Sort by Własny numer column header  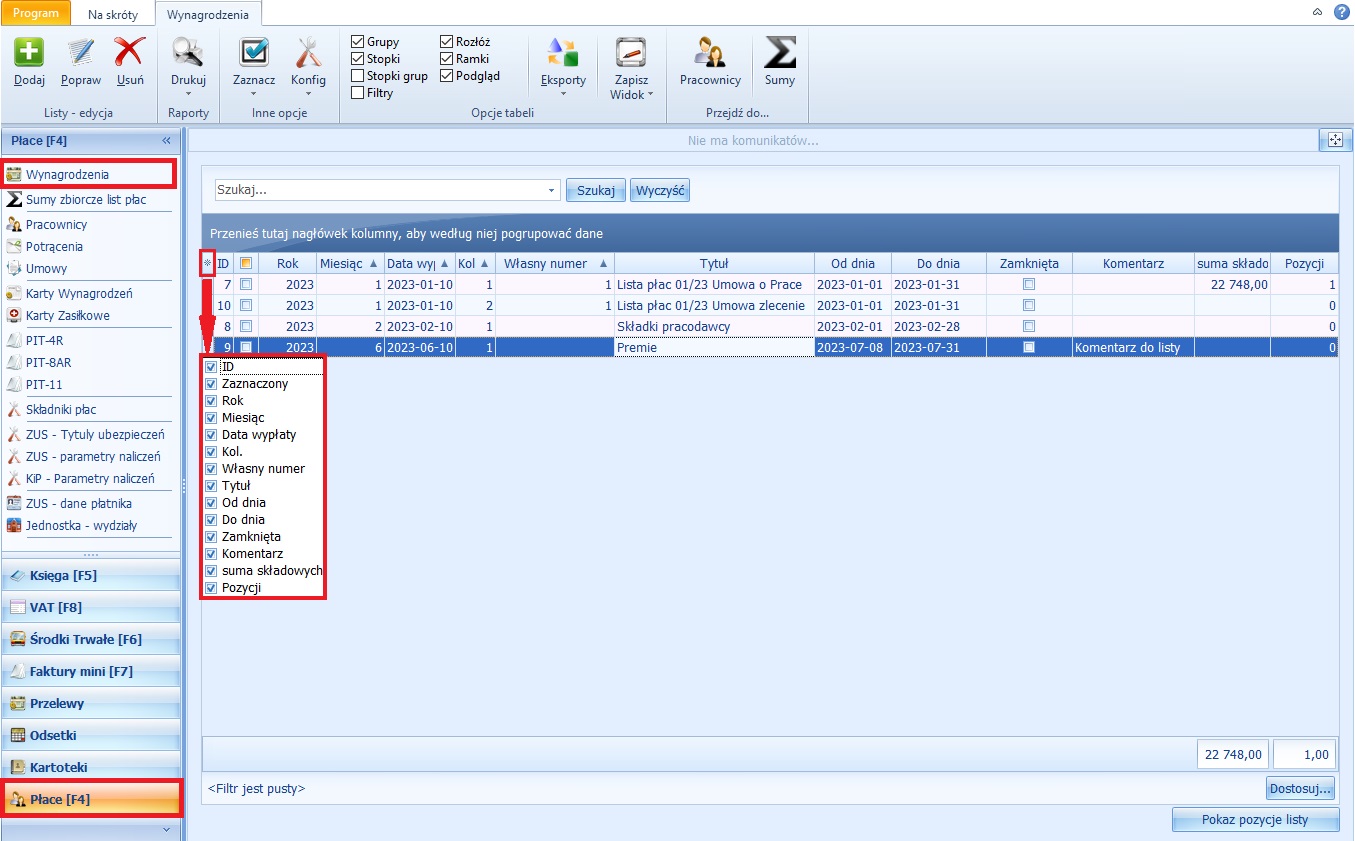click(555, 263)
